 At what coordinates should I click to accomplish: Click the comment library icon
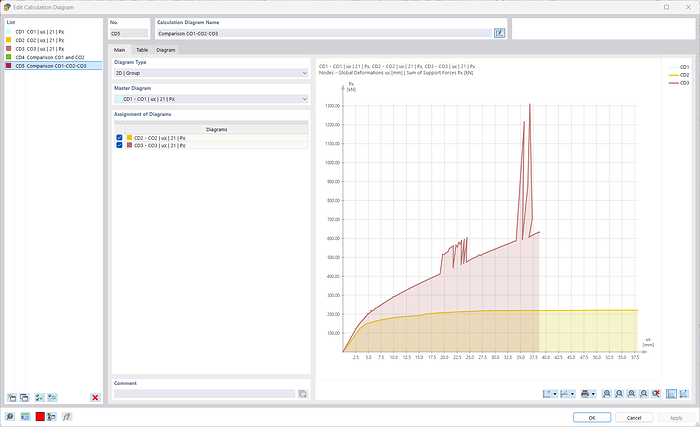302,394
